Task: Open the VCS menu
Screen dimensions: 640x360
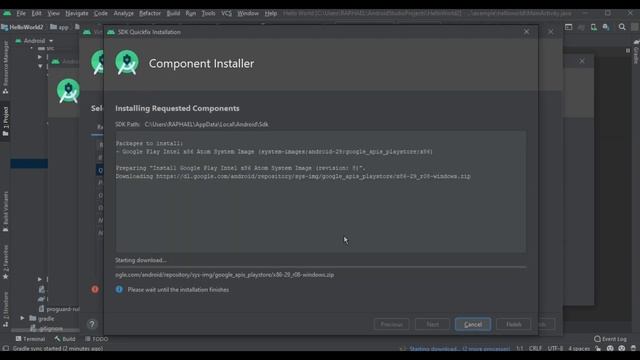Action: [x=226, y=13]
